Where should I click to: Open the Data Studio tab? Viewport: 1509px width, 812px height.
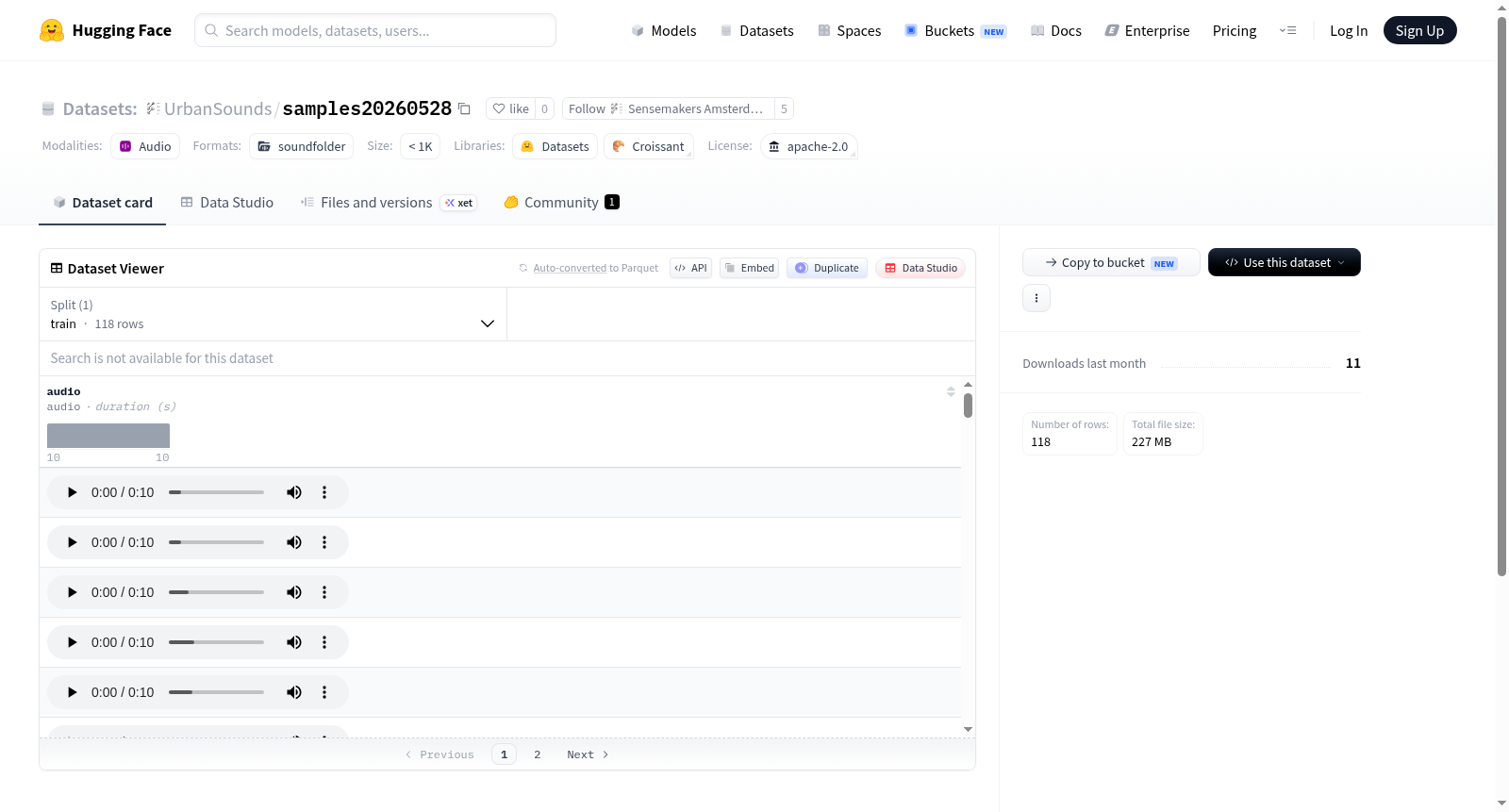227,203
